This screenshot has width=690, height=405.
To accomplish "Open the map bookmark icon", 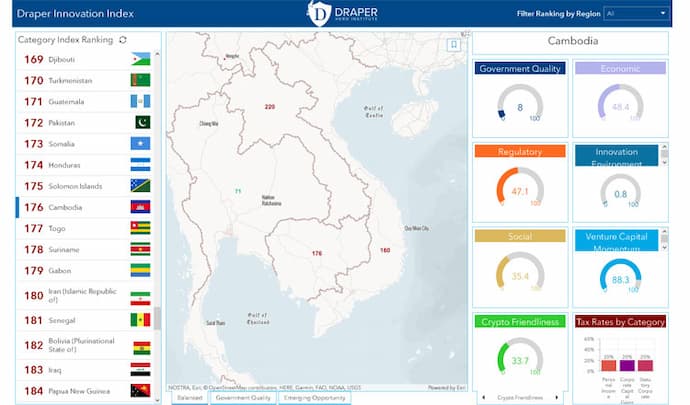I will click(454, 44).
